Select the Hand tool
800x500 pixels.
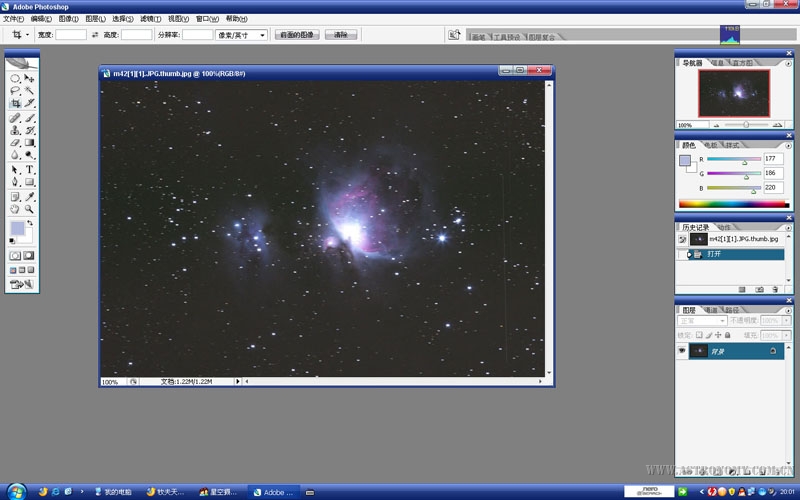pyautogui.click(x=15, y=209)
